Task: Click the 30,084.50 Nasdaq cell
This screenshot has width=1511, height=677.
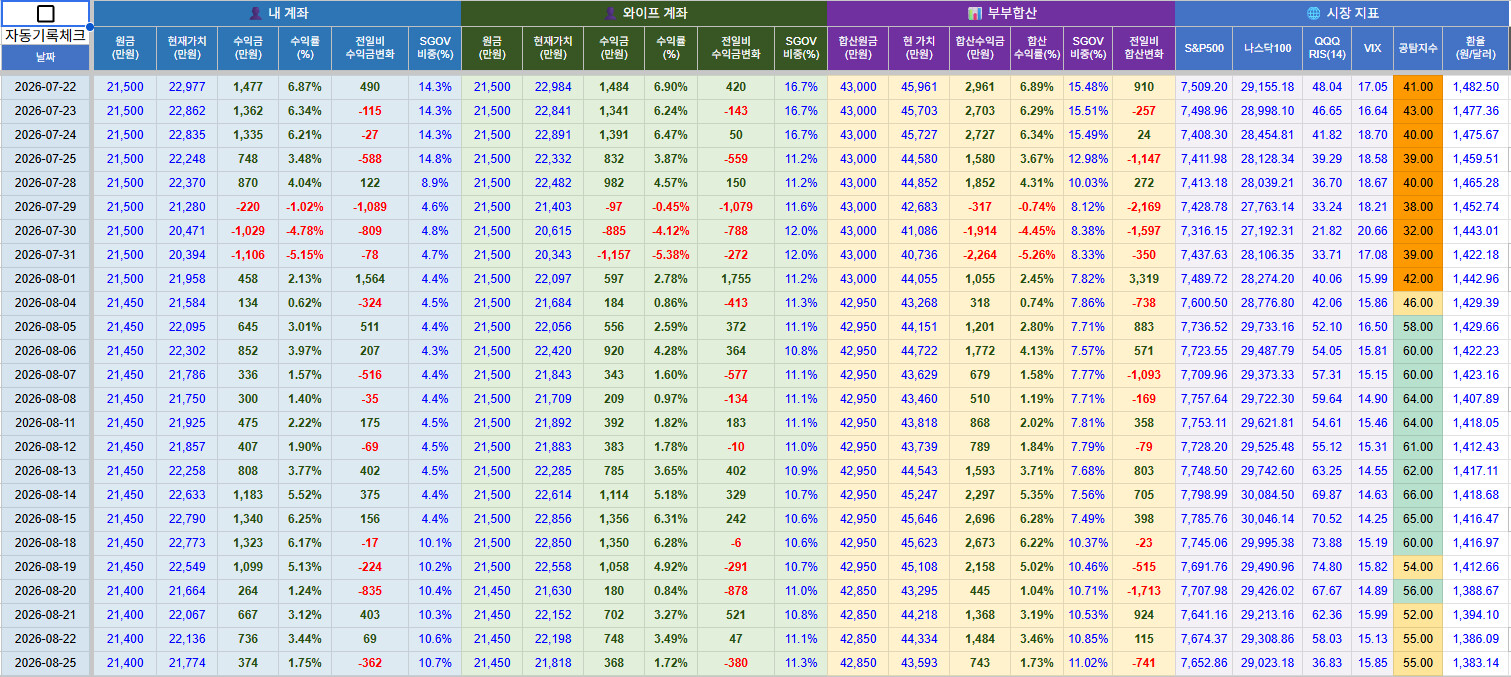Action: coord(1267,495)
